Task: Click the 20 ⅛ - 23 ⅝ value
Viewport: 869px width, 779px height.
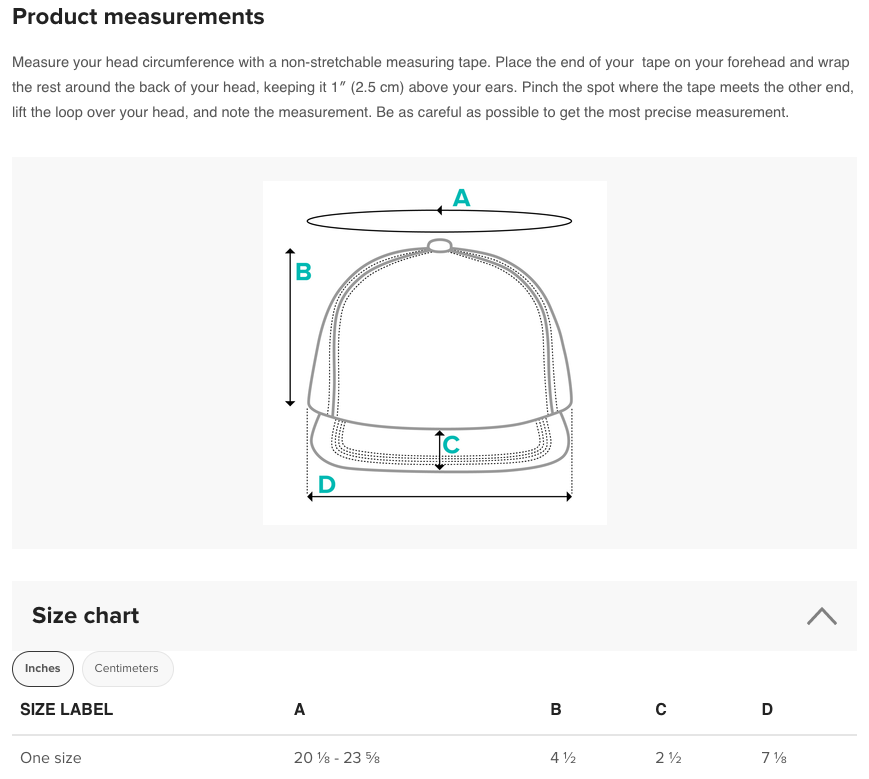Action: [x=337, y=757]
